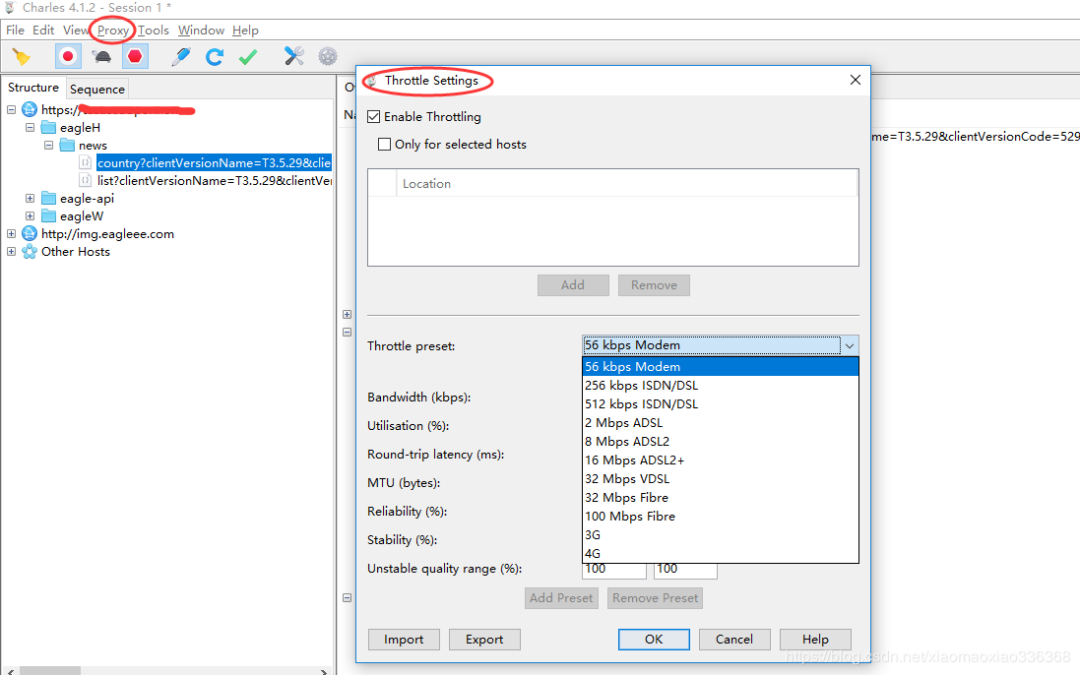The height and width of the screenshot is (675, 1080).
Task: Open the Tools menu
Action: click(x=153, y=30)
